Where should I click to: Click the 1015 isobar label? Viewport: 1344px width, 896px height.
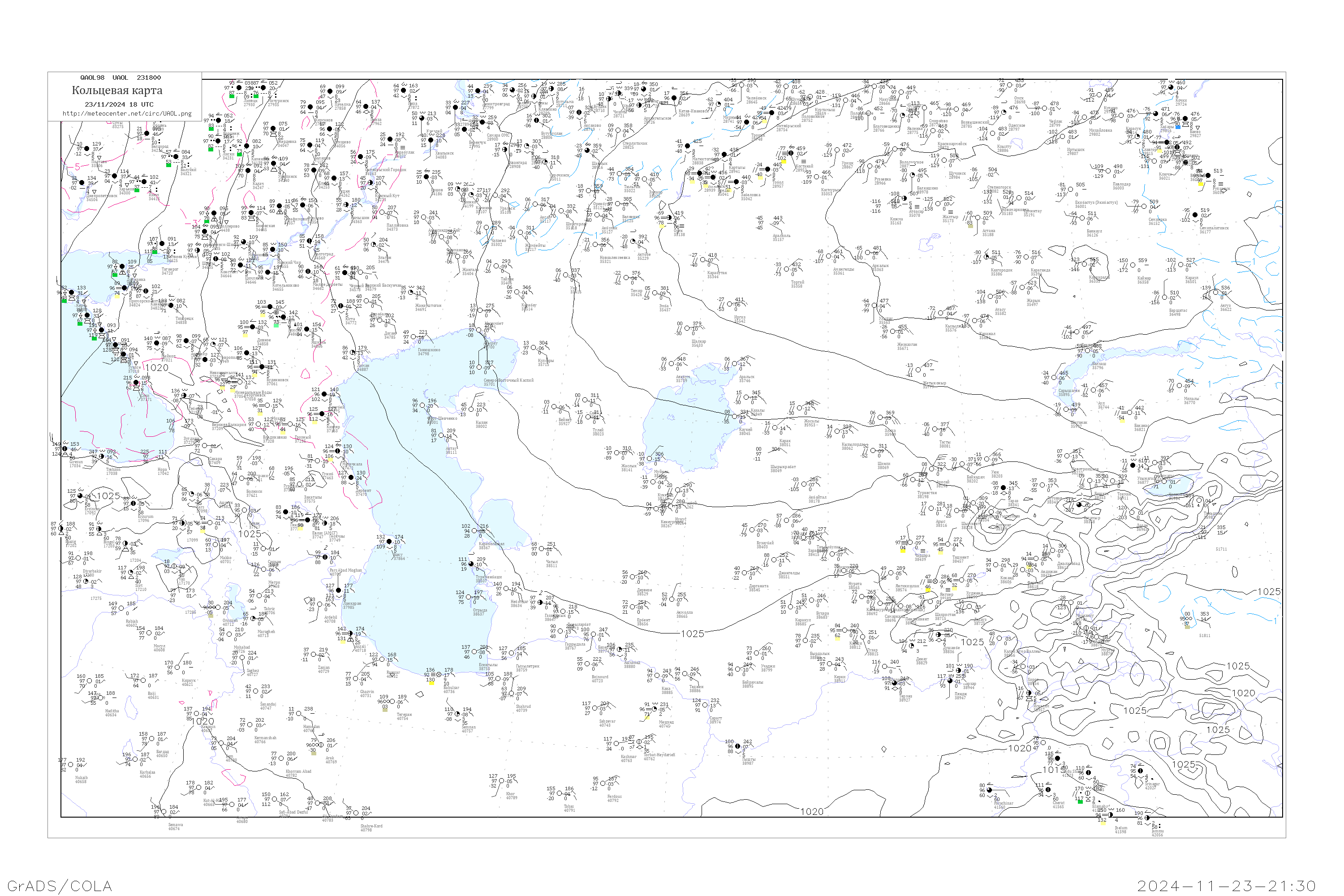(1053, 770)
